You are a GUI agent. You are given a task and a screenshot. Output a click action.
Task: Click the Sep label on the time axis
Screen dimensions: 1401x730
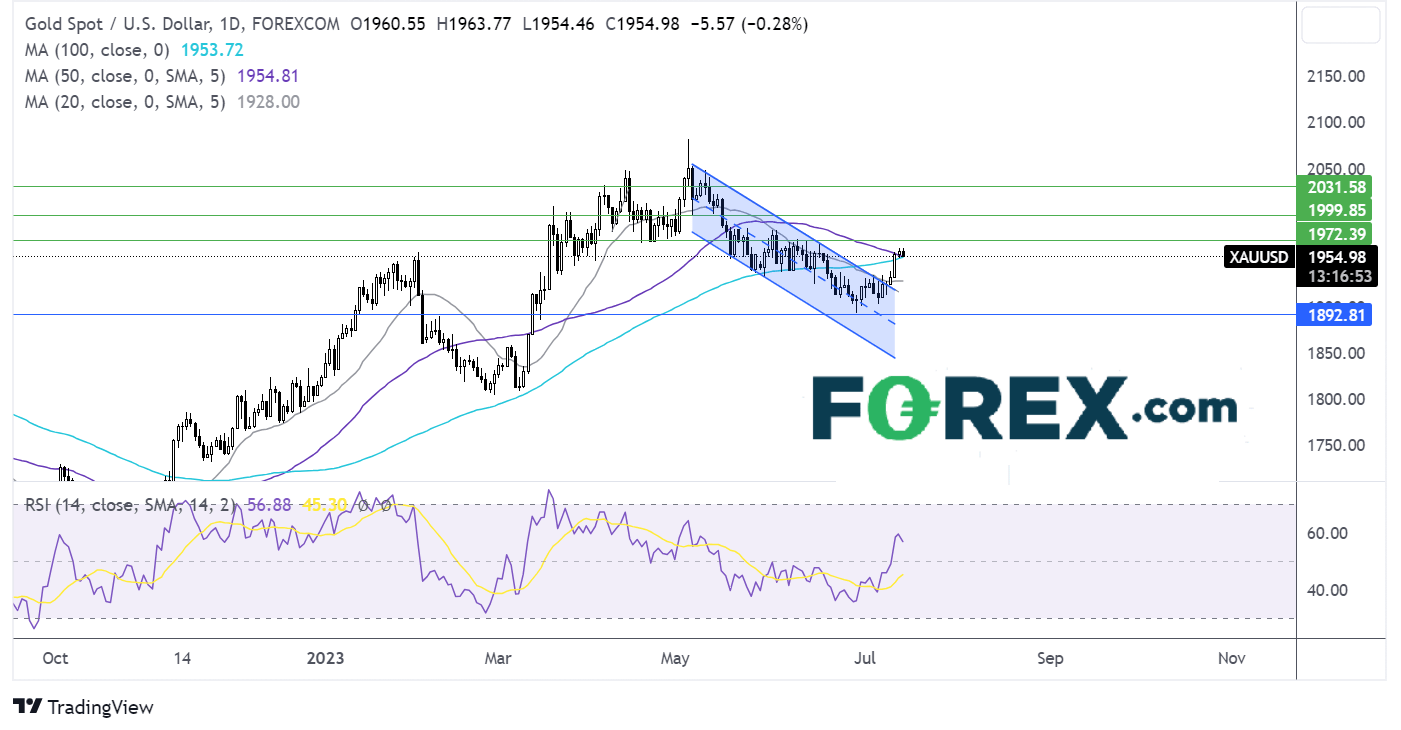[1051, 658]
